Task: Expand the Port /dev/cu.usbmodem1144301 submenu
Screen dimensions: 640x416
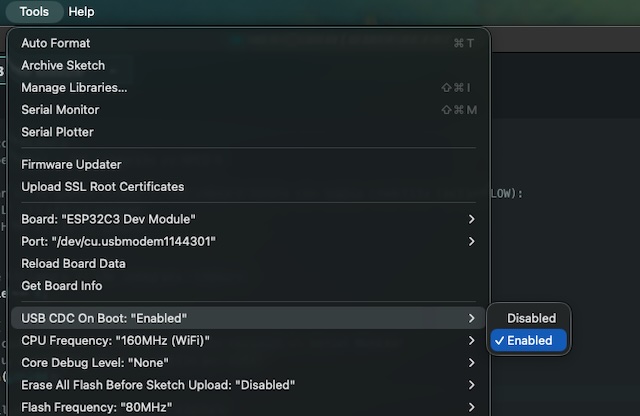Action: pyautogui.click(x=118, y=241)
